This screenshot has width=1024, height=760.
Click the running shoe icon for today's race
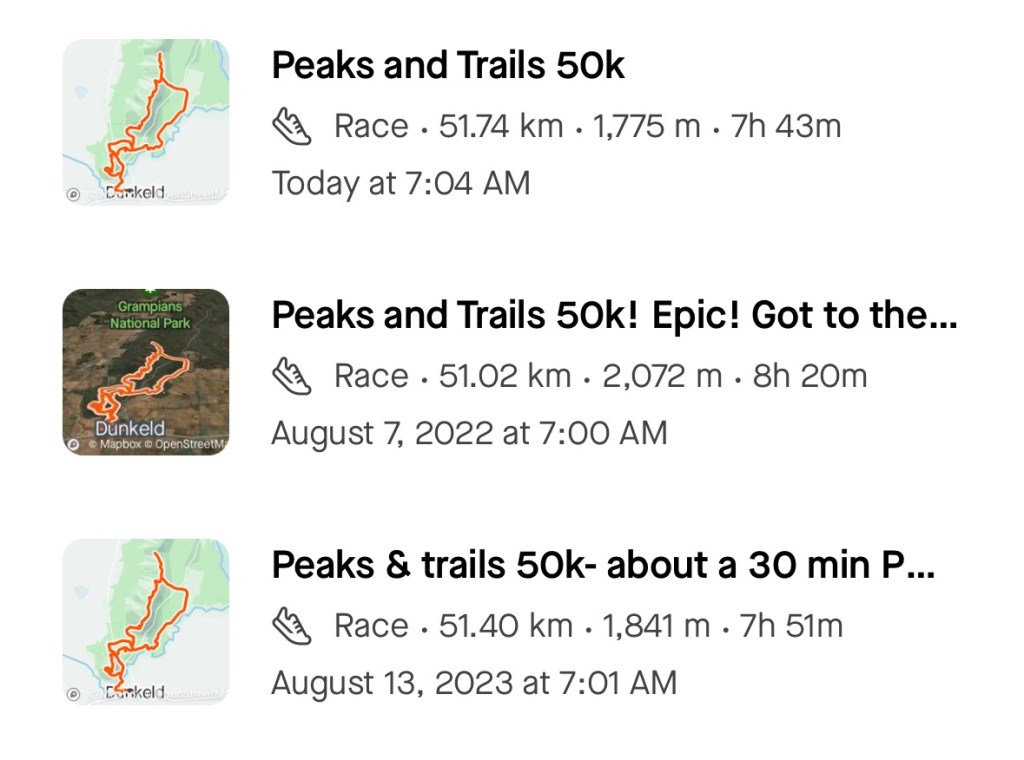tap(291, 127)
